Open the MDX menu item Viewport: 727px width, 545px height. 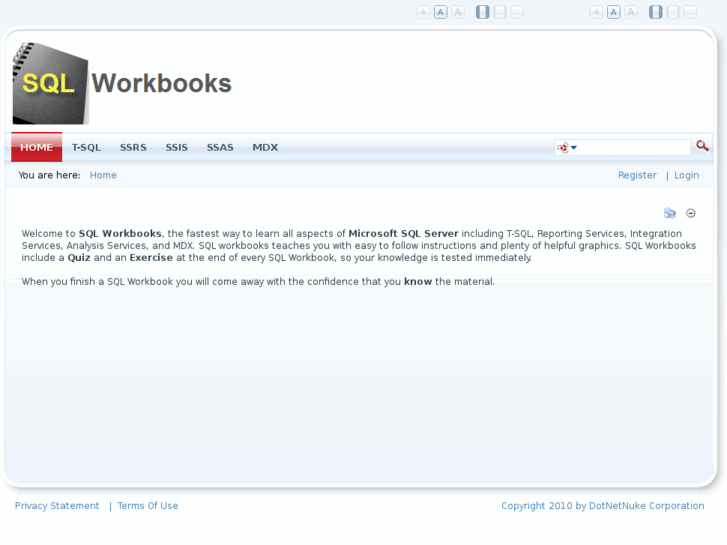click(265, 147)
